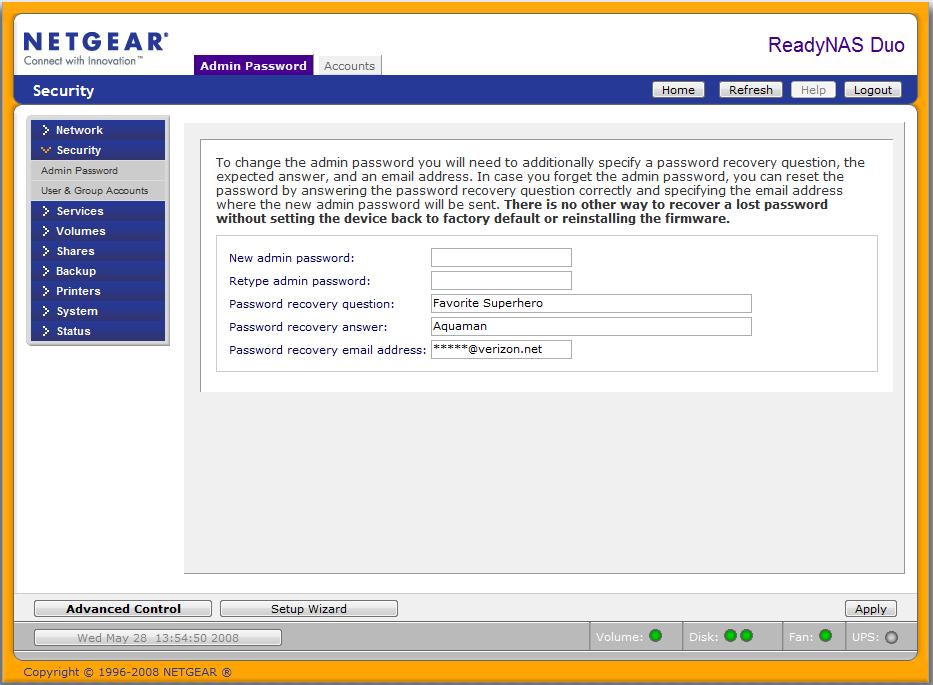Expand the Status menu chevron
The width and height of the screenshot is (933, 685).
(45, 331)
